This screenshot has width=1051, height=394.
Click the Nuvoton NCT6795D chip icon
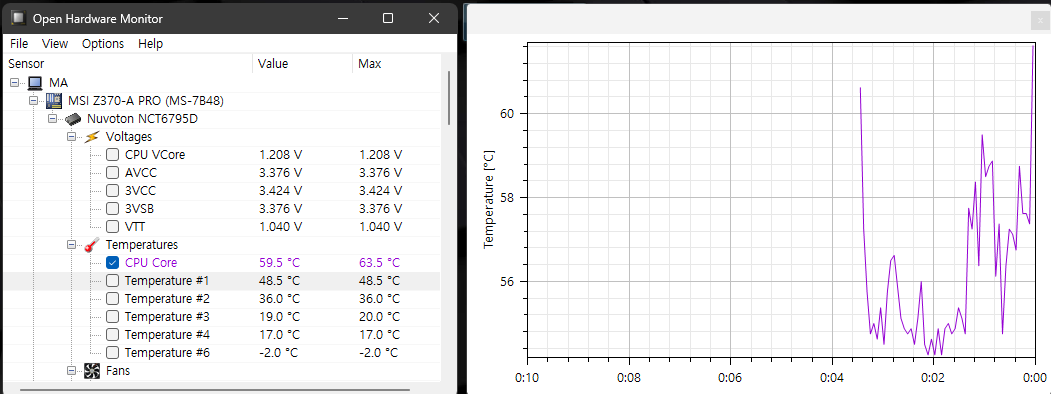click(x=73, y=119)
